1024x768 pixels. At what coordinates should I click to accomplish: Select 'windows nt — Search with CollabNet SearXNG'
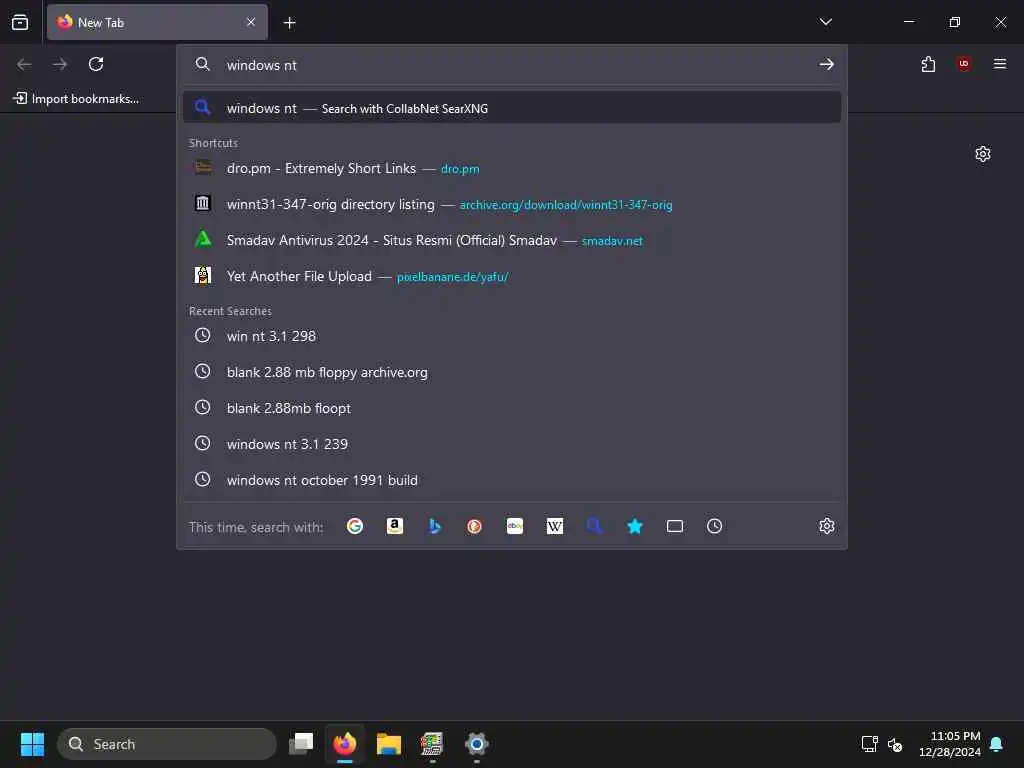click(512, 108)
